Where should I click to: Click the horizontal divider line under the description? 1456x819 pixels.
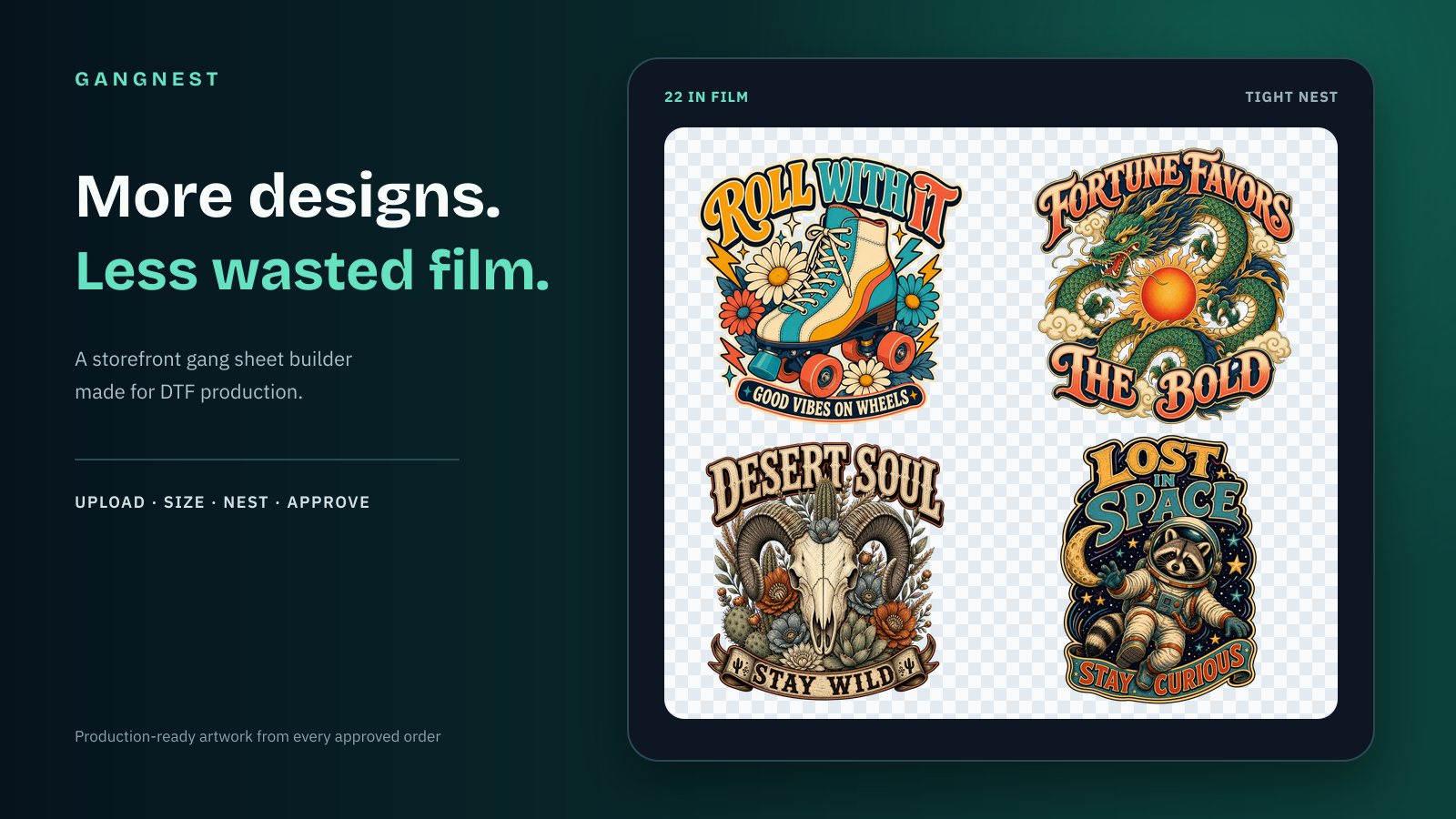point(267,460)
